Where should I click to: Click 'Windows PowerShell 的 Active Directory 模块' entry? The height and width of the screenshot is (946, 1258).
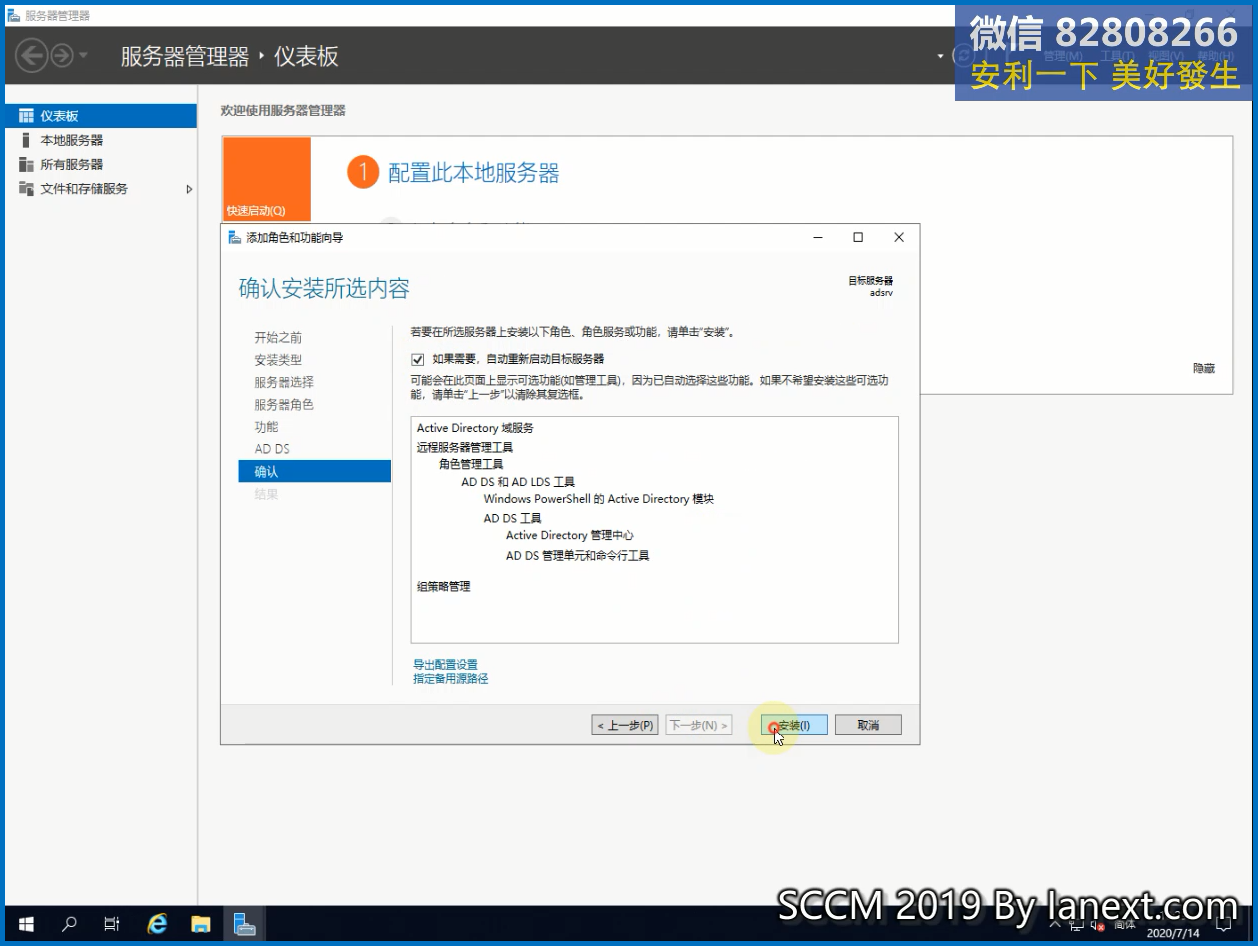tap(598, 499)
